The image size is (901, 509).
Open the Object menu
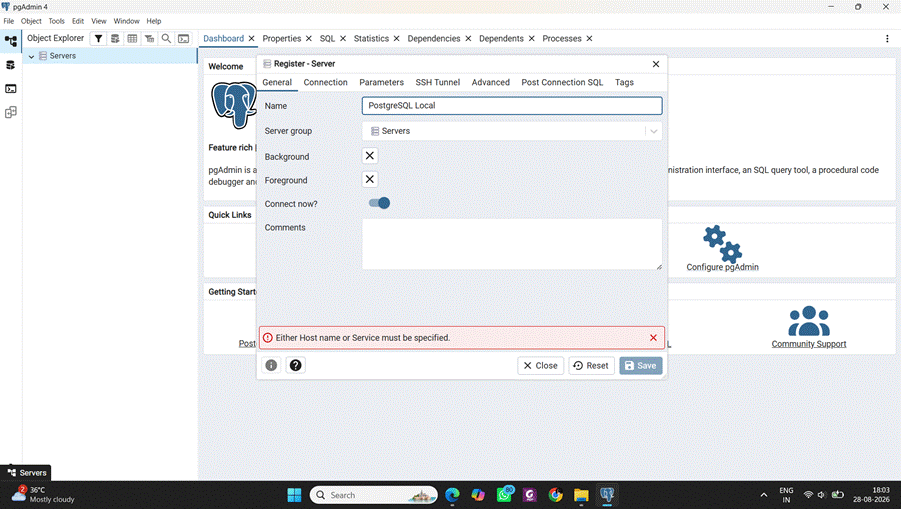pyautogui.click(x=31, y=21)
